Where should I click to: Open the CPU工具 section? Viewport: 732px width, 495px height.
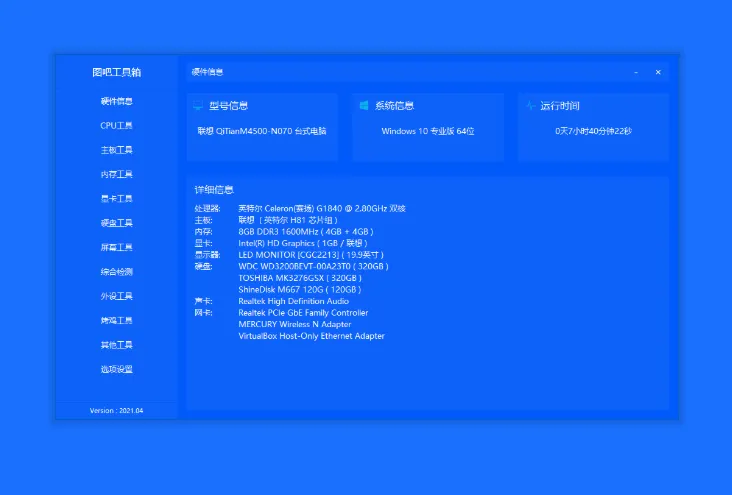(x=116, y=126)
